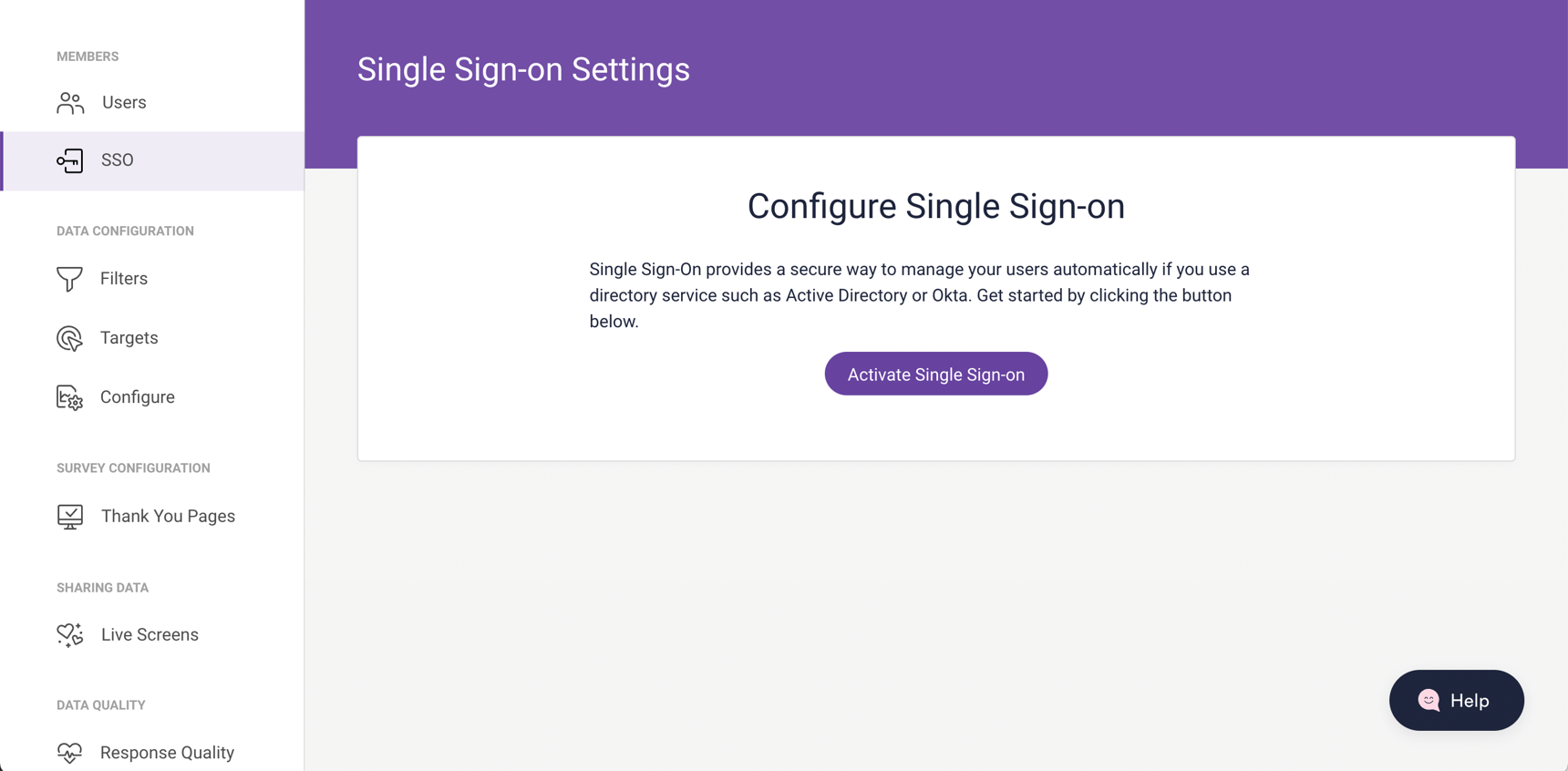Screen dimensions: 1568x771
Task: Open the Users page
Action: coord(123,102)
